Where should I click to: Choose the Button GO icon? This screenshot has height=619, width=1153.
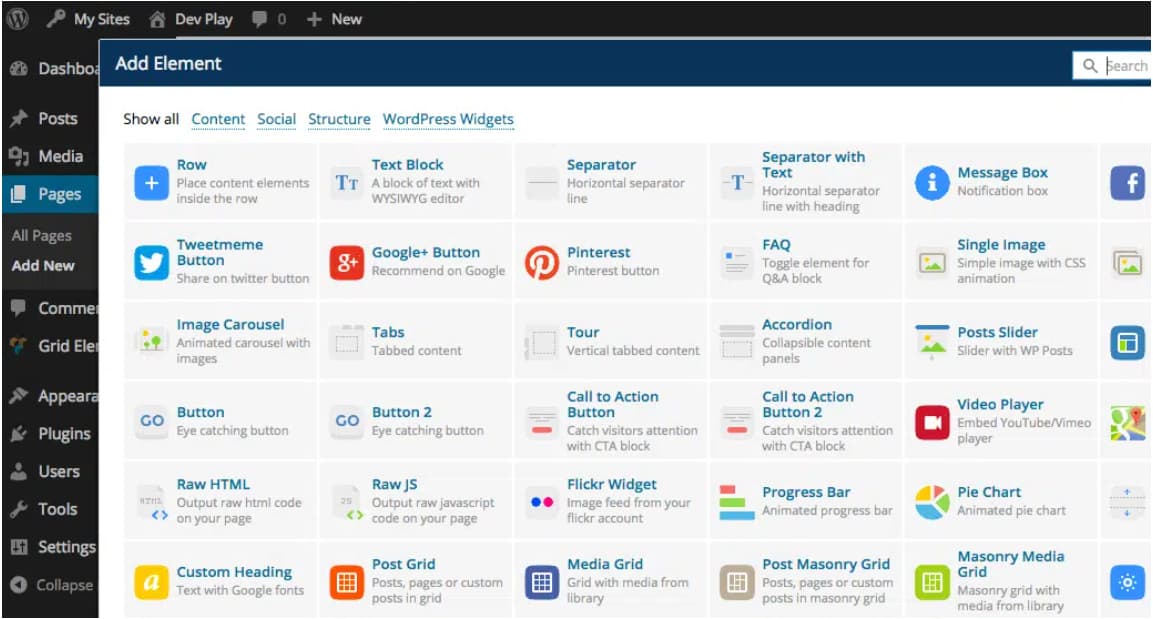[151, 421]
